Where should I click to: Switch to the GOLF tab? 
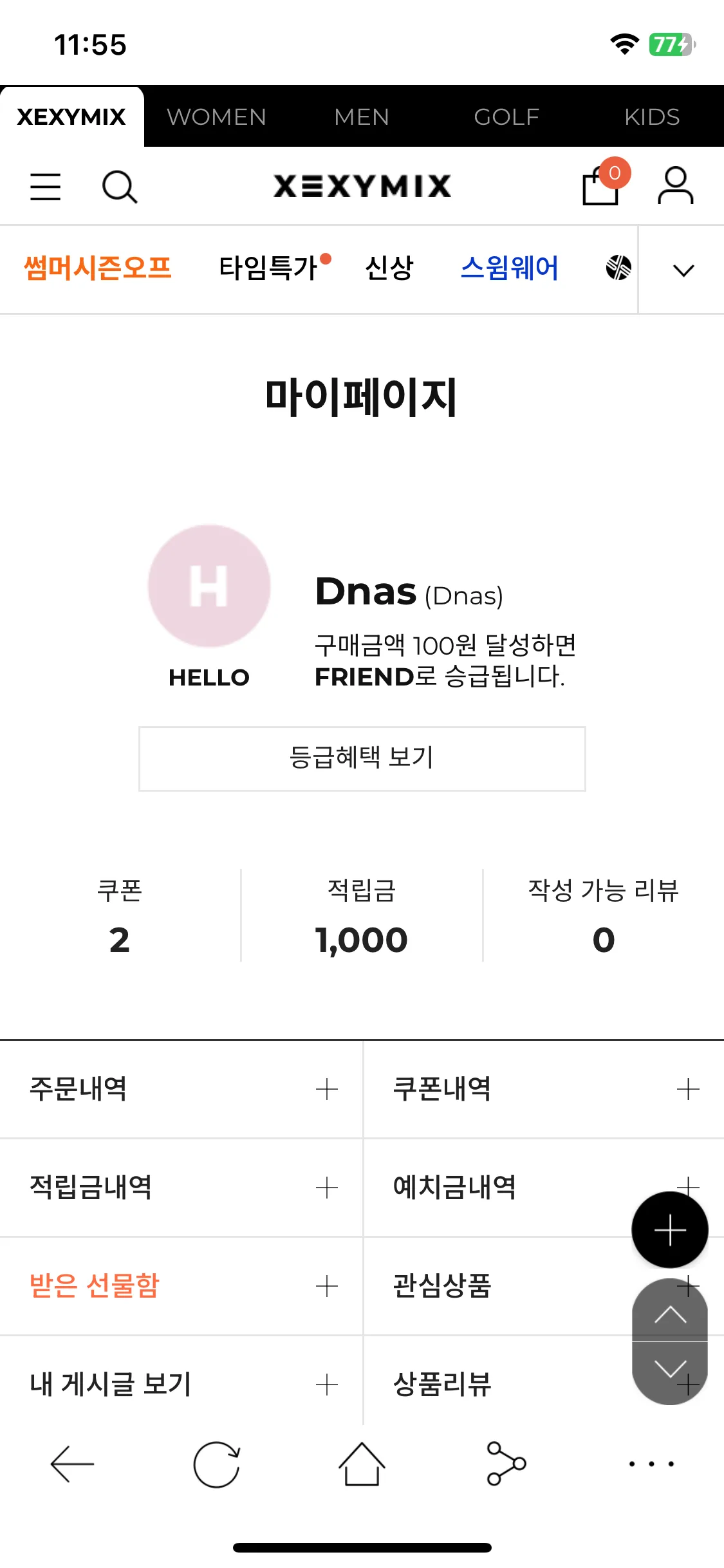[506, 117]
